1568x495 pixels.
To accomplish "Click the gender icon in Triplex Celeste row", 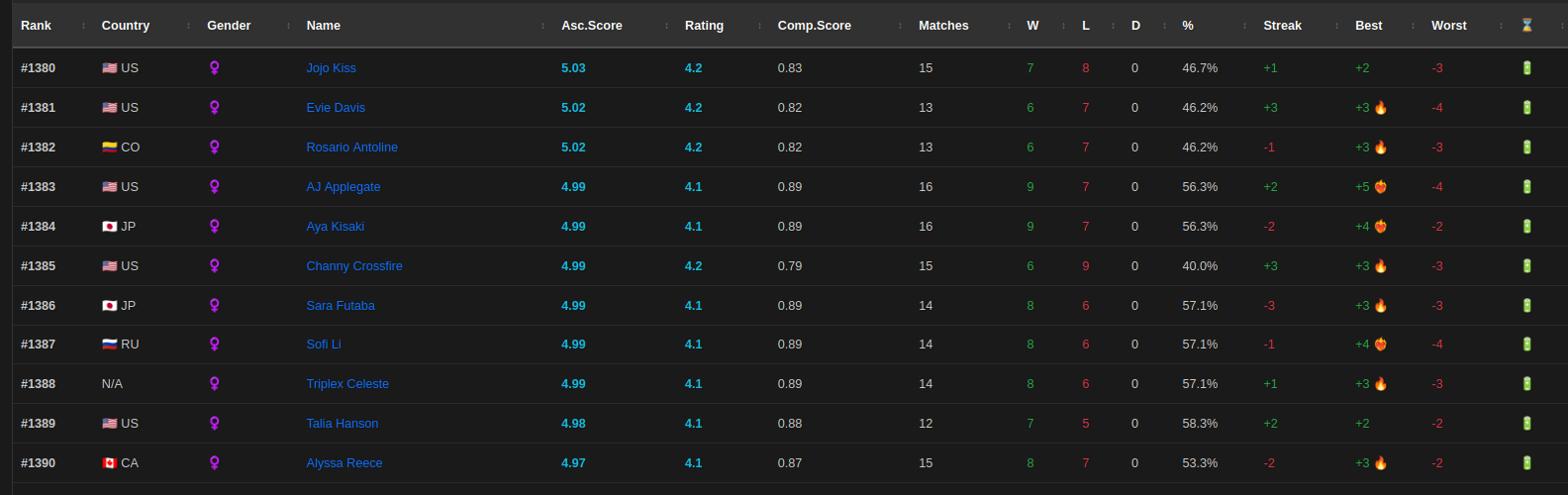I will 214,384.
